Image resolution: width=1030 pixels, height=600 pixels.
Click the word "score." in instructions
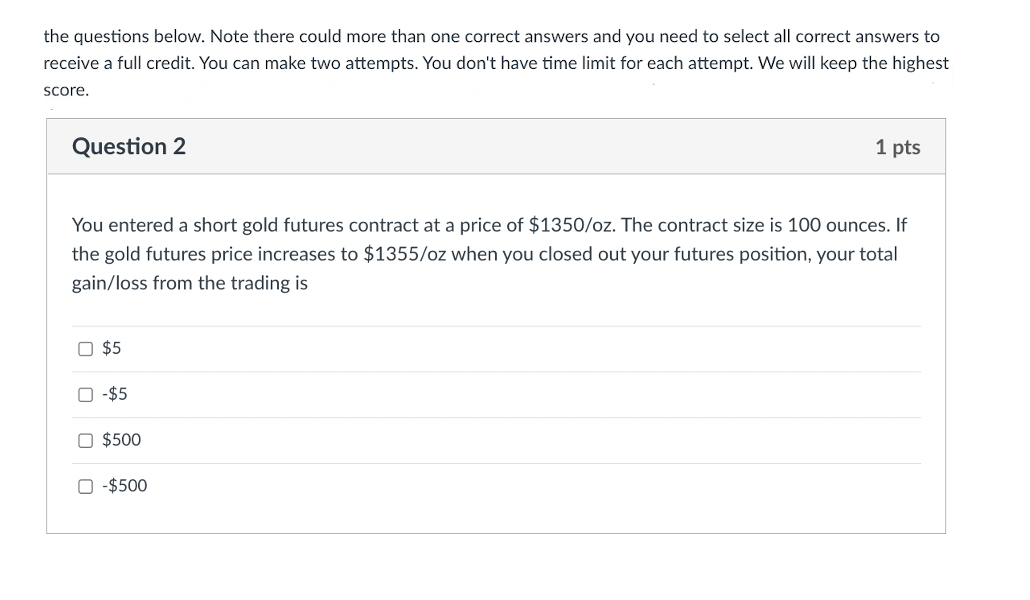pyautogui.click(x=66, y=90)
